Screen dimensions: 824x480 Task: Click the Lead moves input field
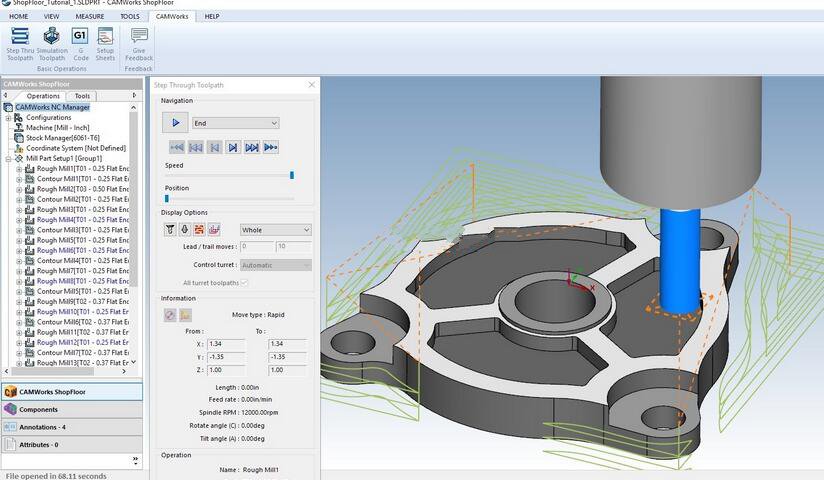[x=257, y=247]
